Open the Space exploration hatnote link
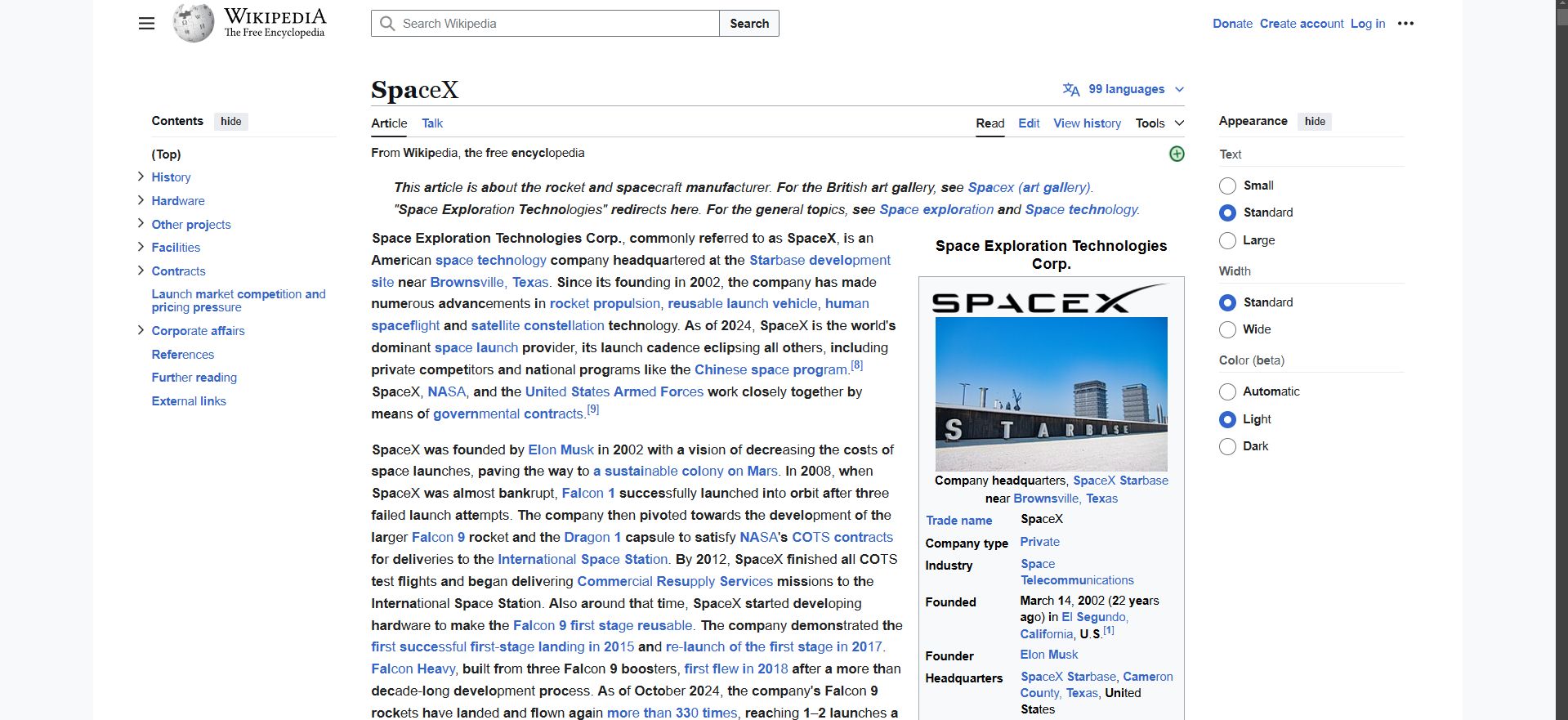This screenshot has width=1568, height=720. click(x=936, y=209)
